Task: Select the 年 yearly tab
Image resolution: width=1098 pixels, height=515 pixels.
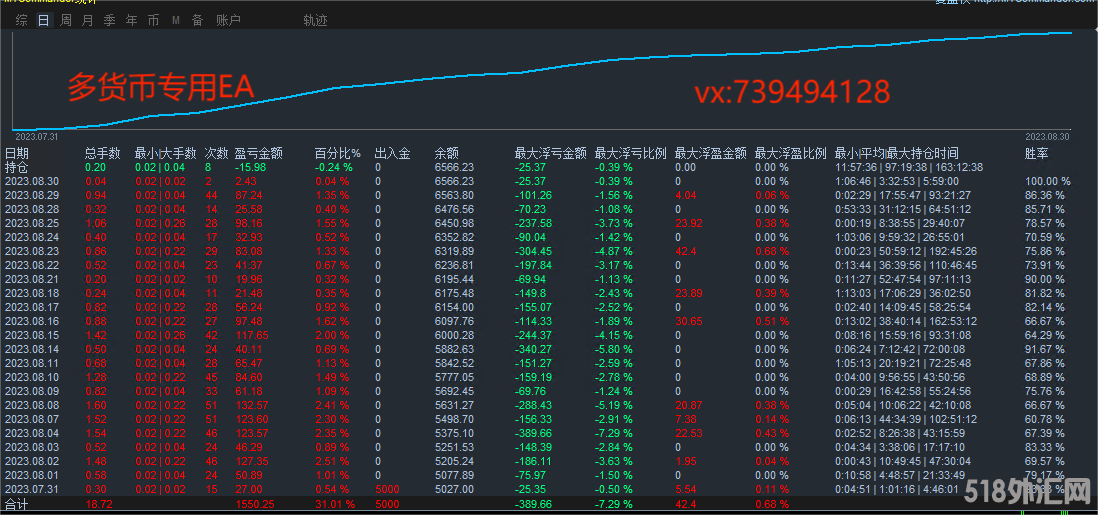Action: (x=131, y=20)
